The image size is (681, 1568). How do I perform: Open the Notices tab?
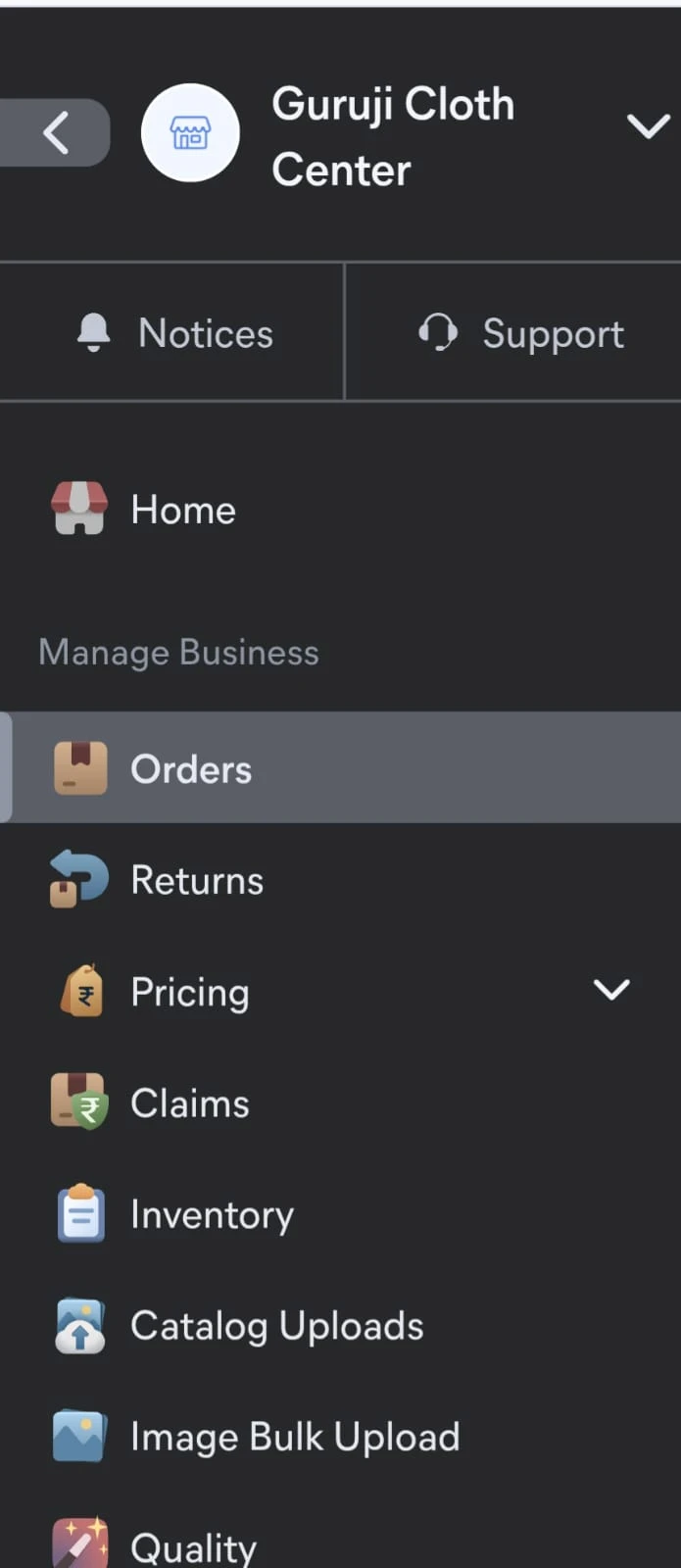(x=206, y=333)
